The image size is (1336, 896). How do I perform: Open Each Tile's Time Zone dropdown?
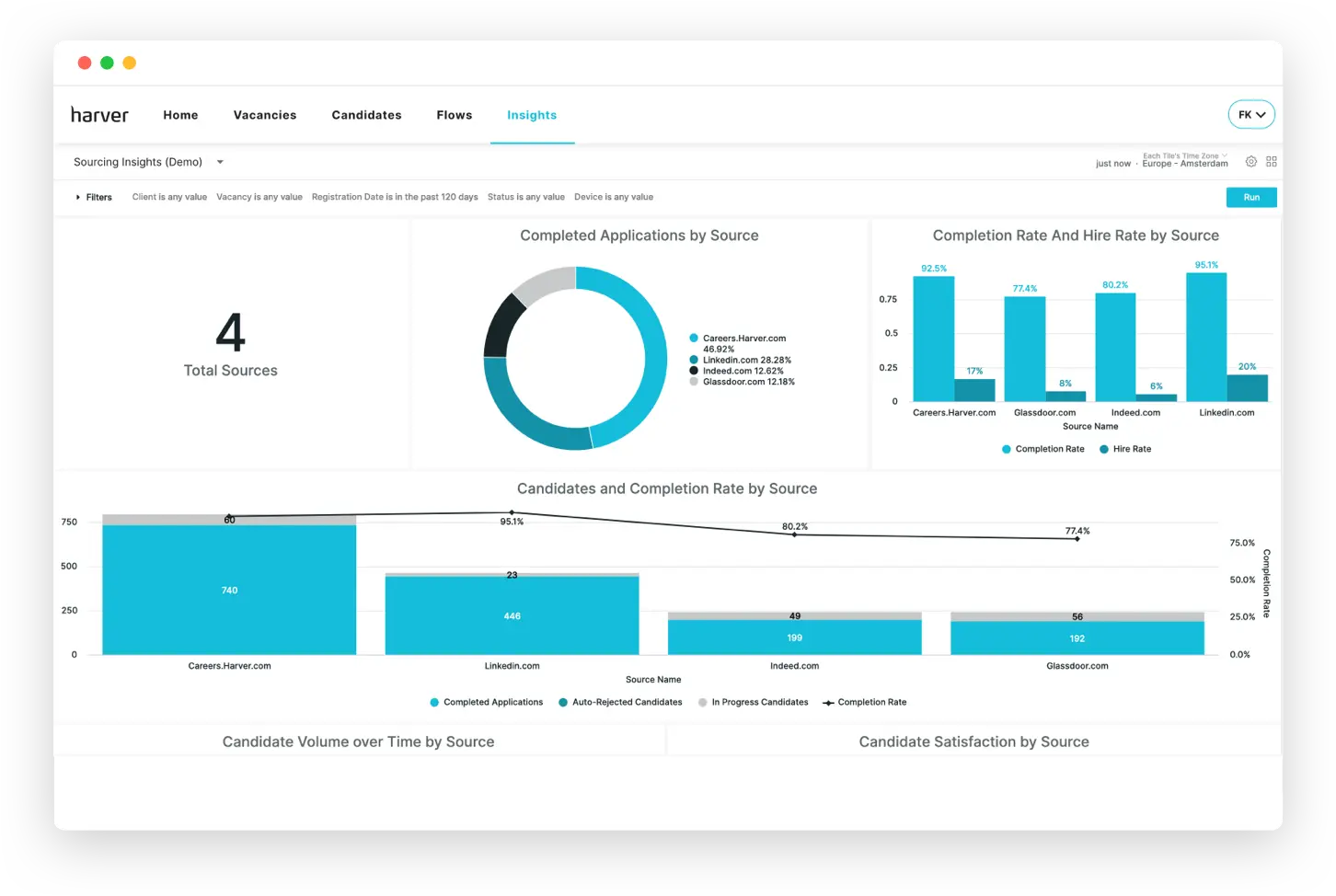(1185, 155)
